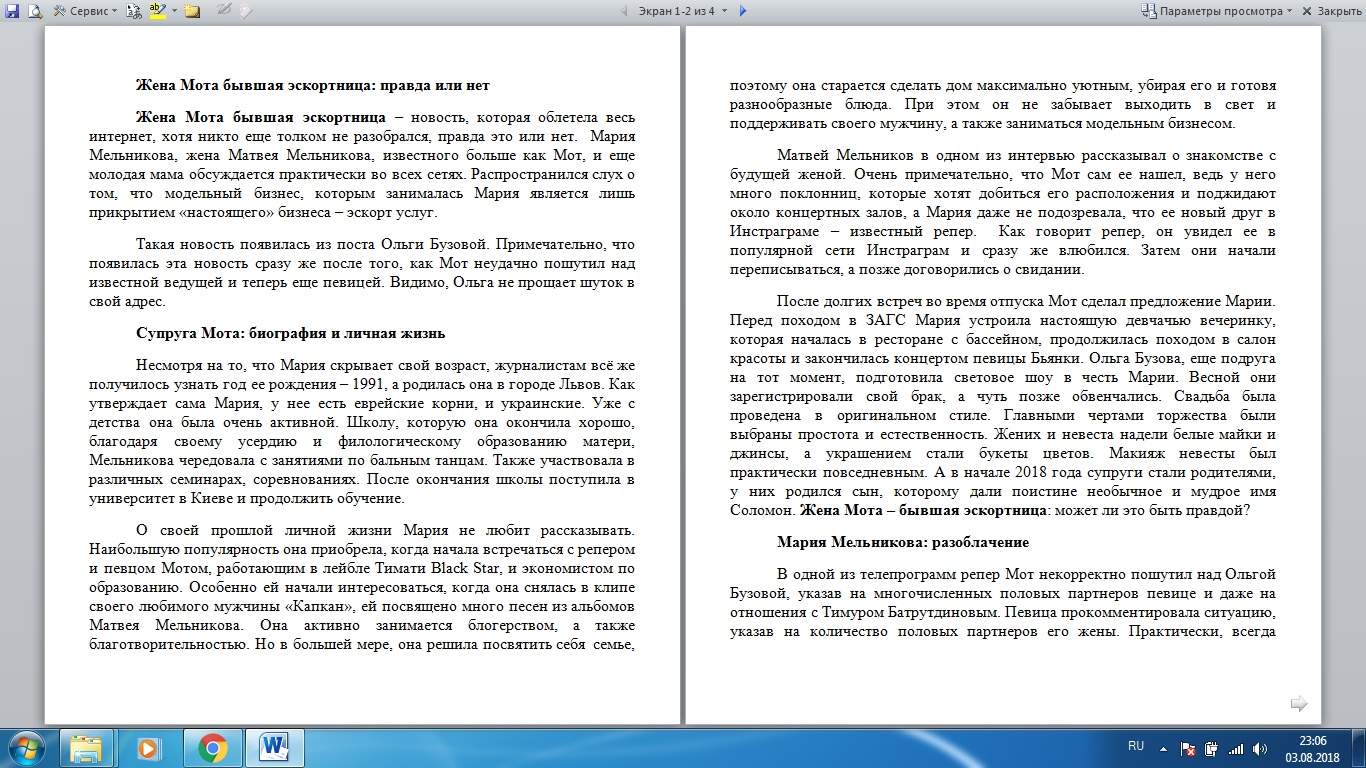The width and height of the screenshot is (1366, 768).
Task: Open the Экран 1-2 из 4 page dropdown
Action: coord(685,11)
